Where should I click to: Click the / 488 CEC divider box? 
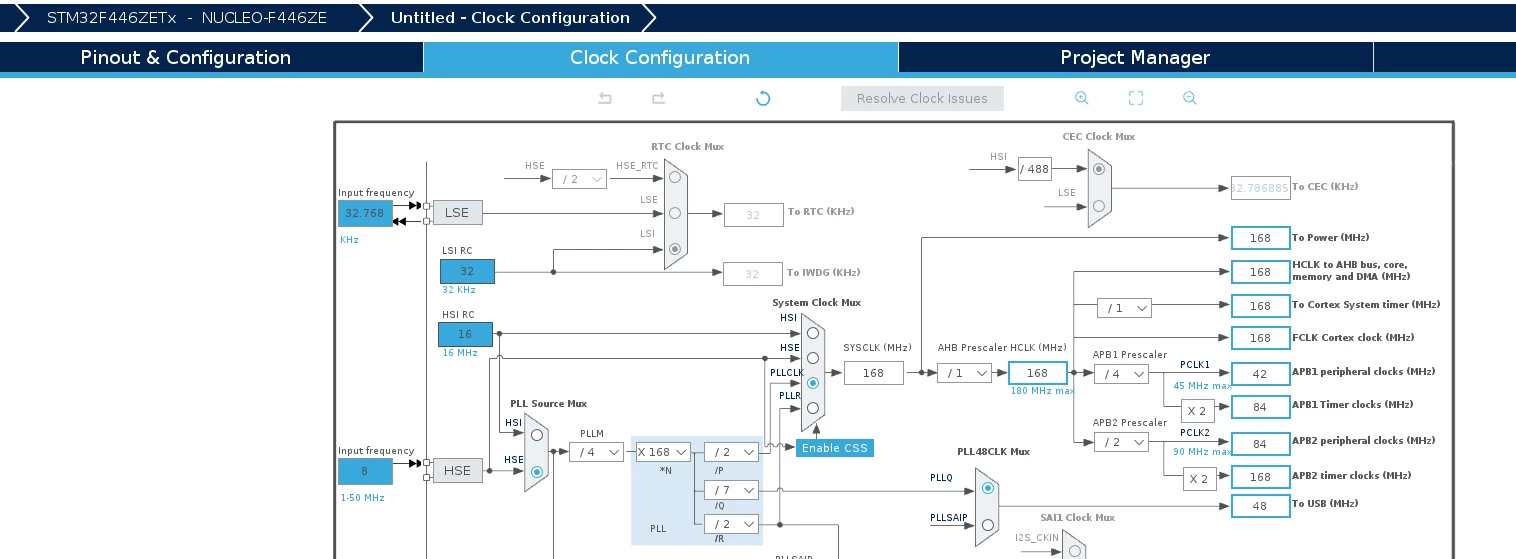tap(1035, 169)
